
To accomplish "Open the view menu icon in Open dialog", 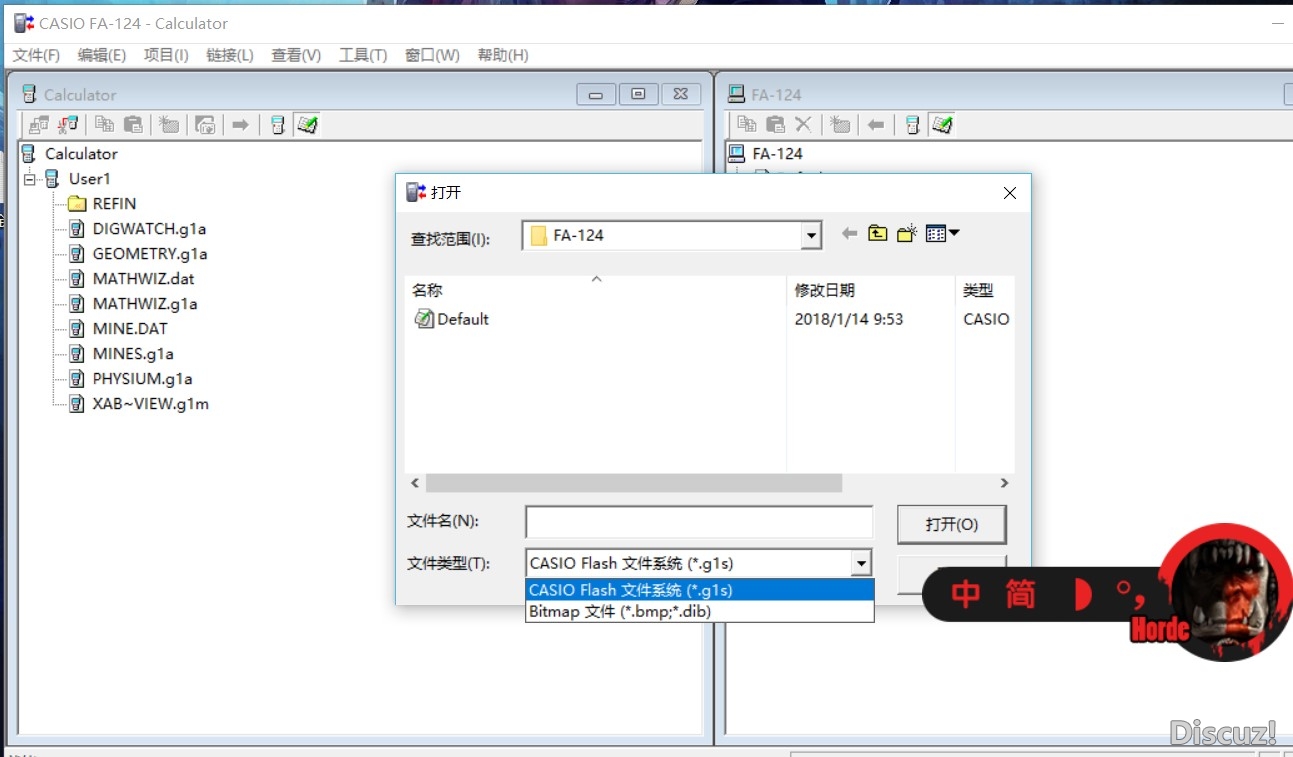I will point(942,233).
